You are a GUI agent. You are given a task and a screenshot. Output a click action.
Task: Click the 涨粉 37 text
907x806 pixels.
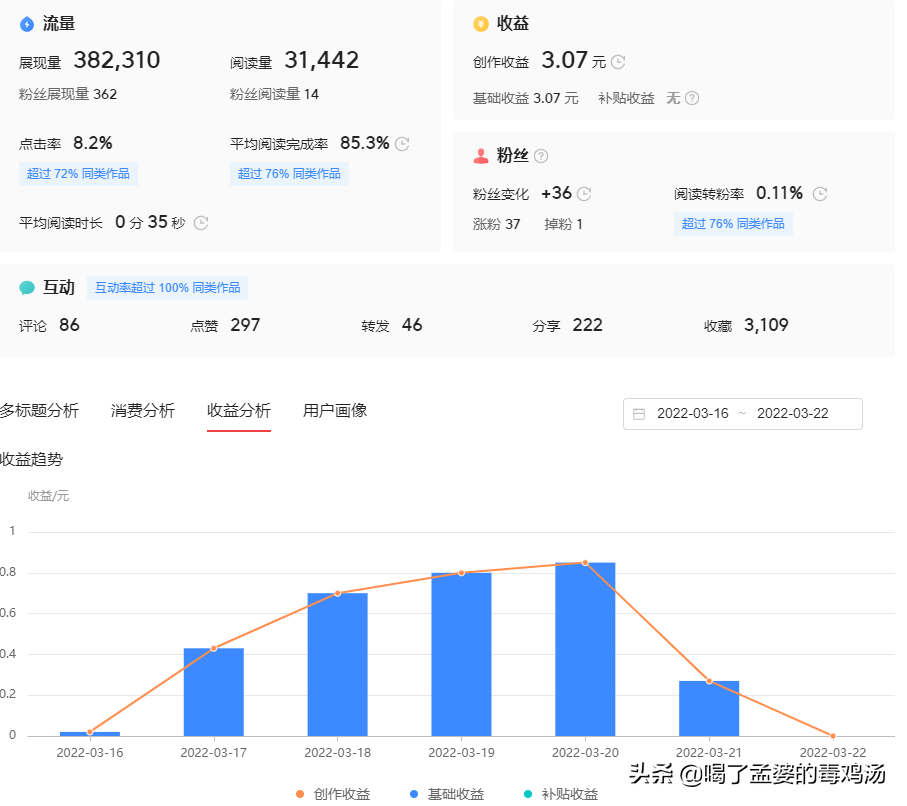(496, 224)
